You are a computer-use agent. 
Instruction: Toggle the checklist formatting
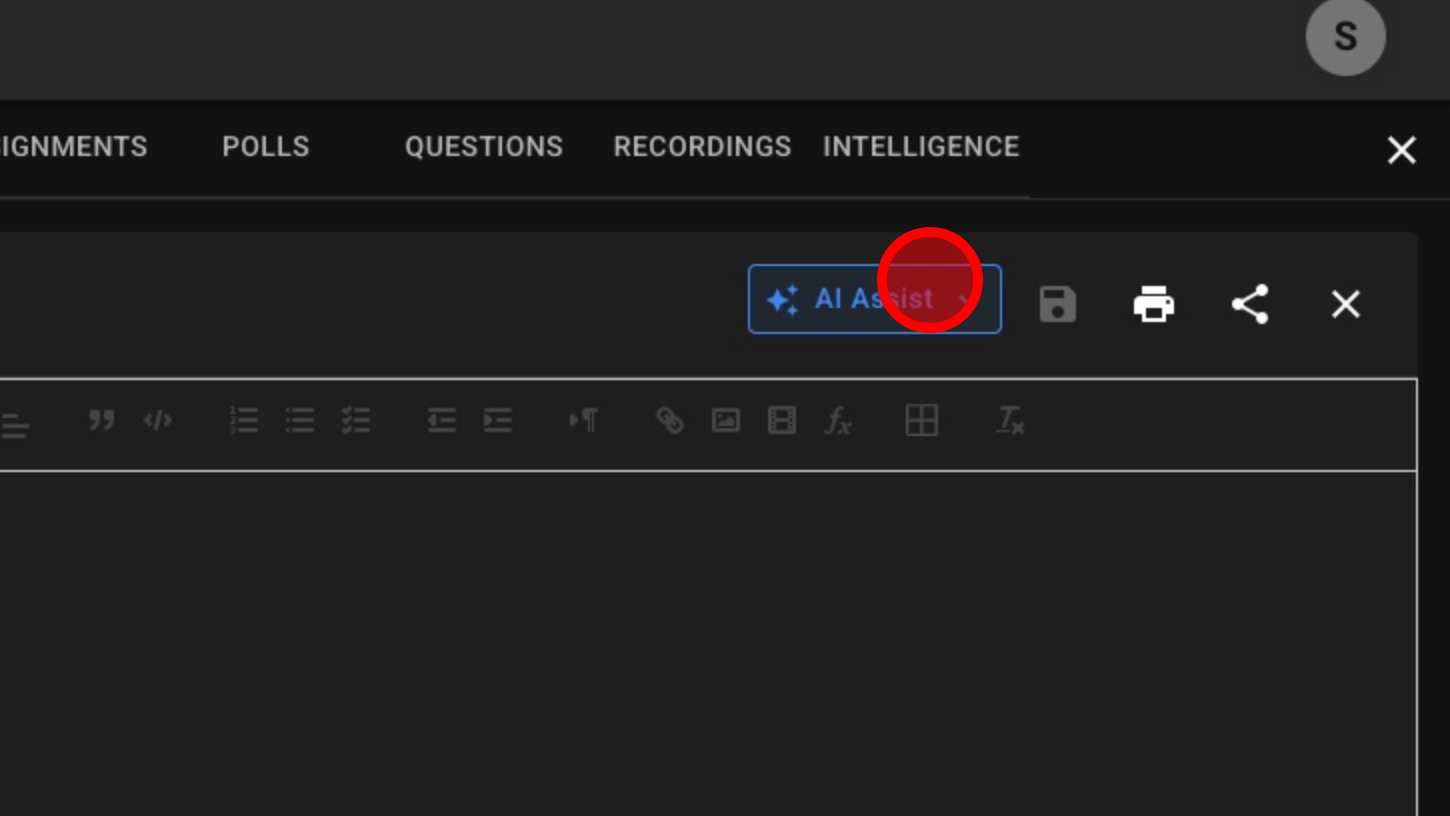pyautogui.click(x=356, y=421)
